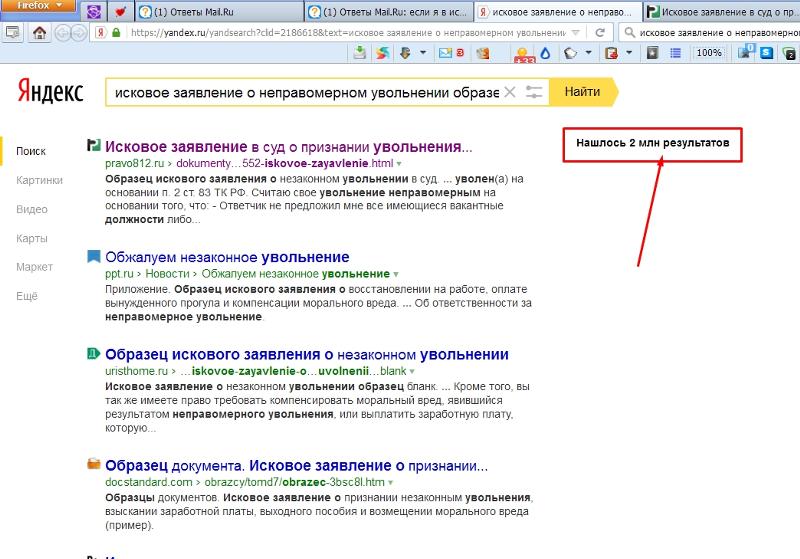
Task: Click the sidebar panel icon left of Home
Action: point(12,33)
